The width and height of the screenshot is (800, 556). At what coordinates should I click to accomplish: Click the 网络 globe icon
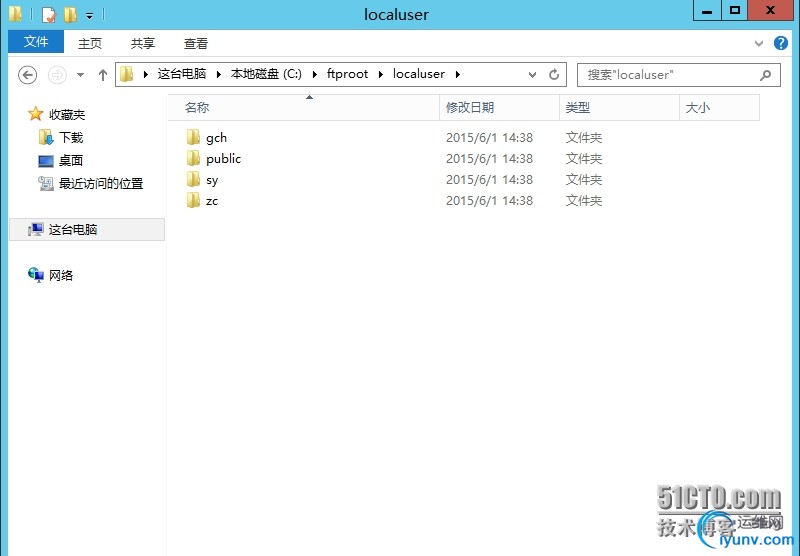(36, 275)
